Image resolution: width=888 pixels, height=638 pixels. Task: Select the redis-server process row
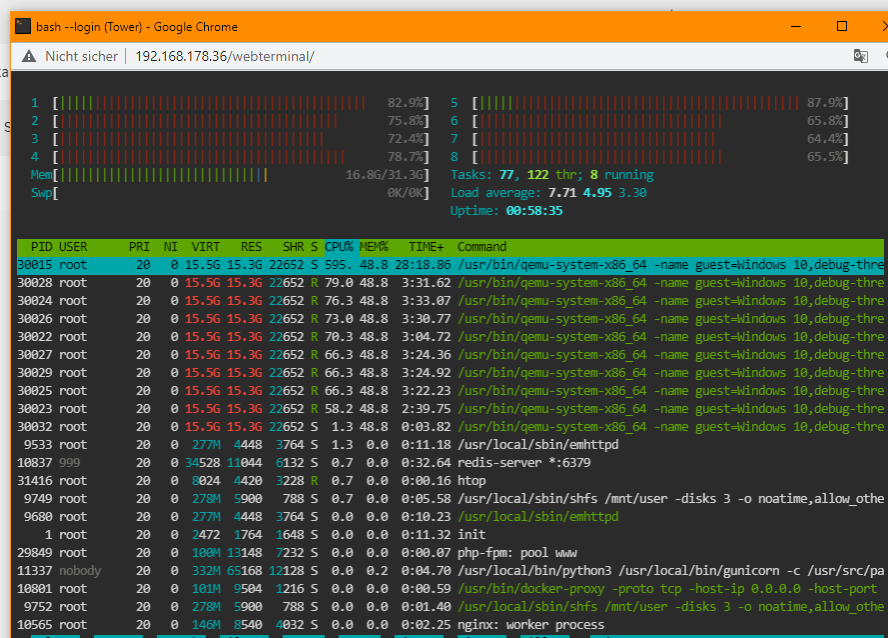point(450,463)
